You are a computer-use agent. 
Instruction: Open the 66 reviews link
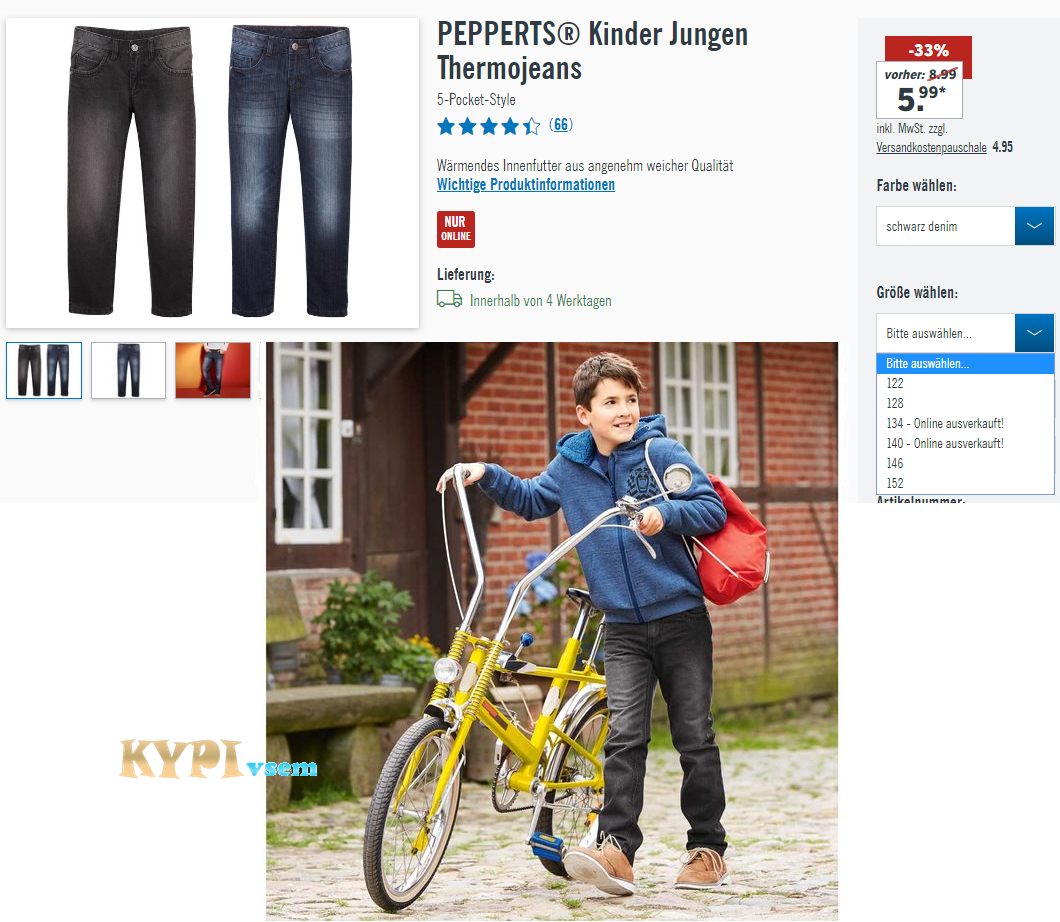(x=560, y=125)
